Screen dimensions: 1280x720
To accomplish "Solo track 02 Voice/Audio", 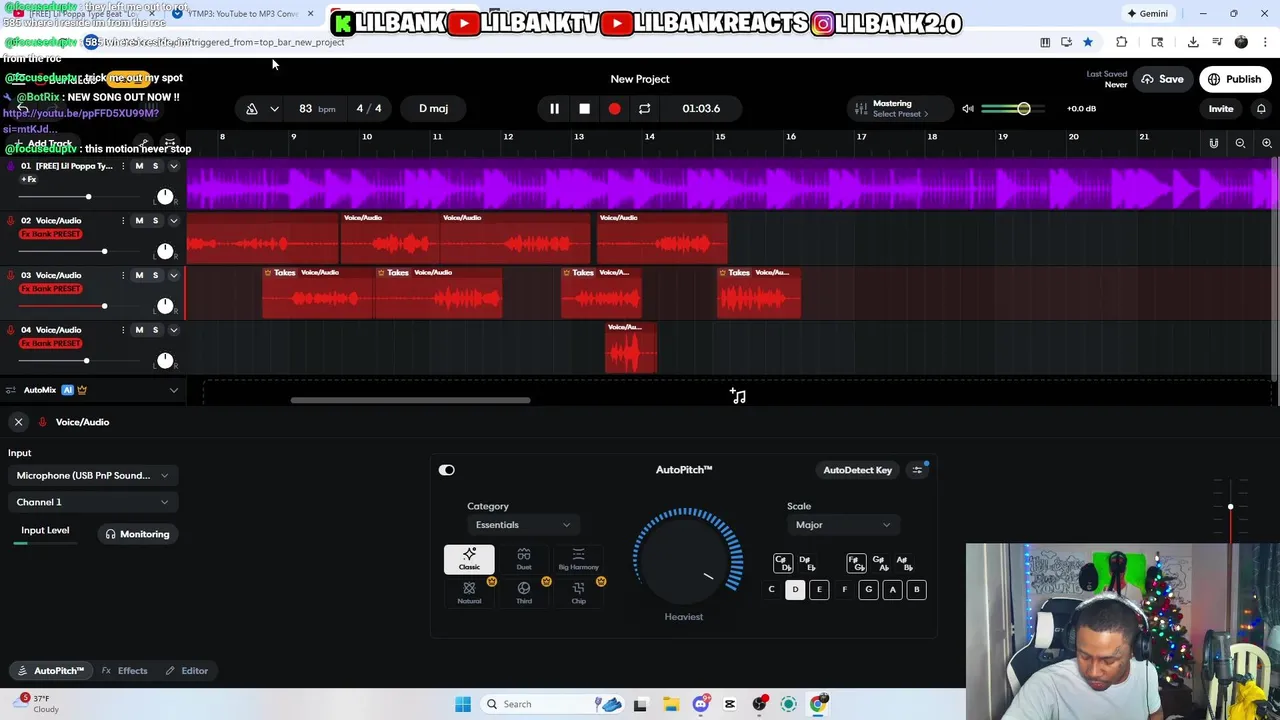I will [155, 220].
